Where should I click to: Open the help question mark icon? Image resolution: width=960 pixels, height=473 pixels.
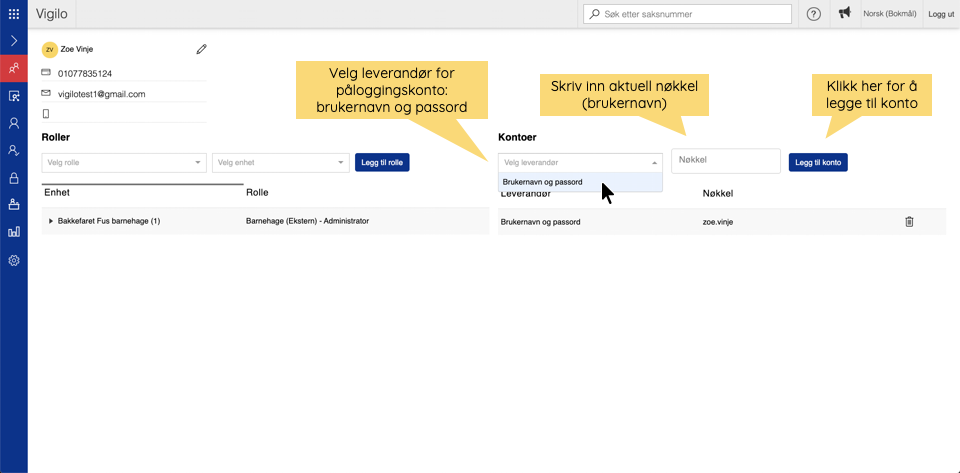pos(814,14)
